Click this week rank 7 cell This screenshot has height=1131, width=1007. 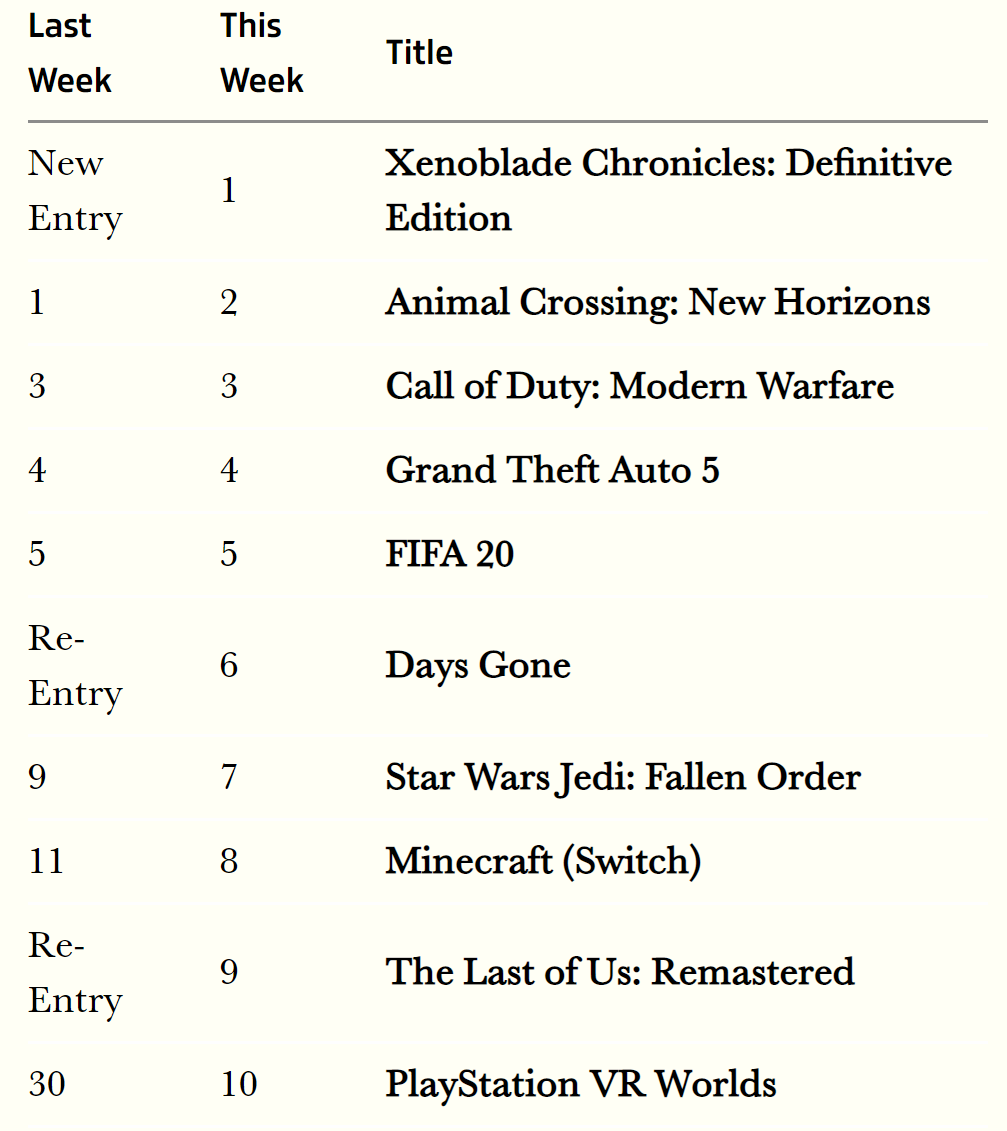pos(229,778)
